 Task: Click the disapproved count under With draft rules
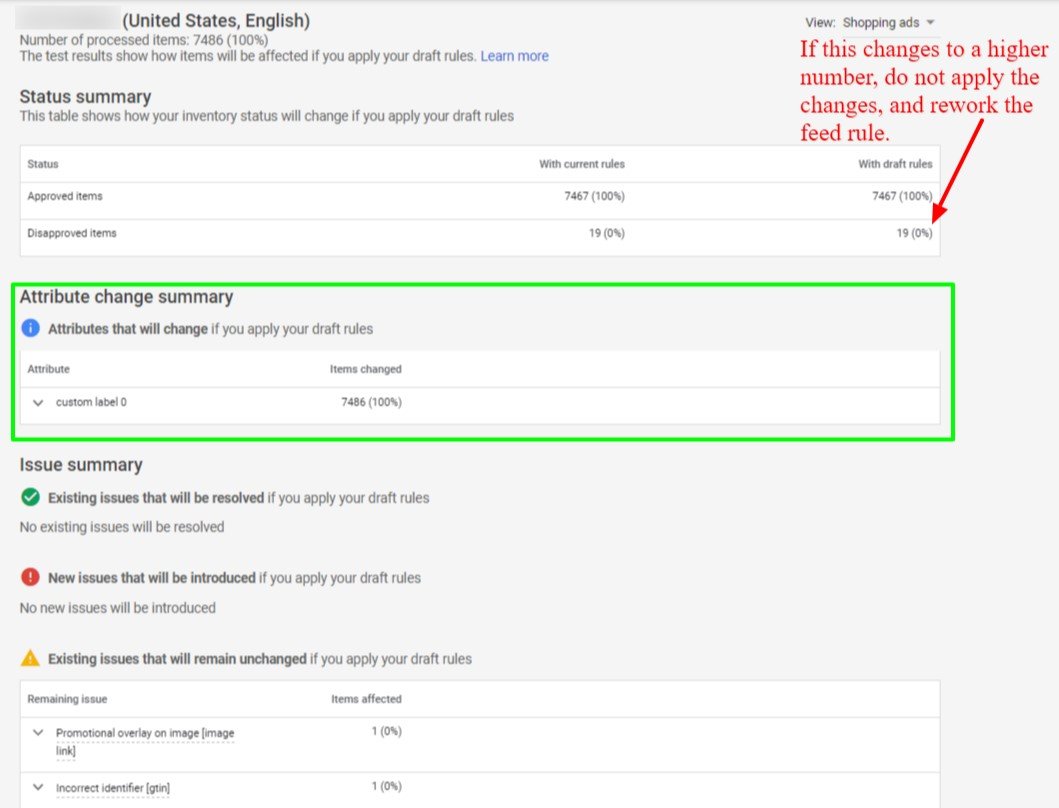click(x=913, y=233)
